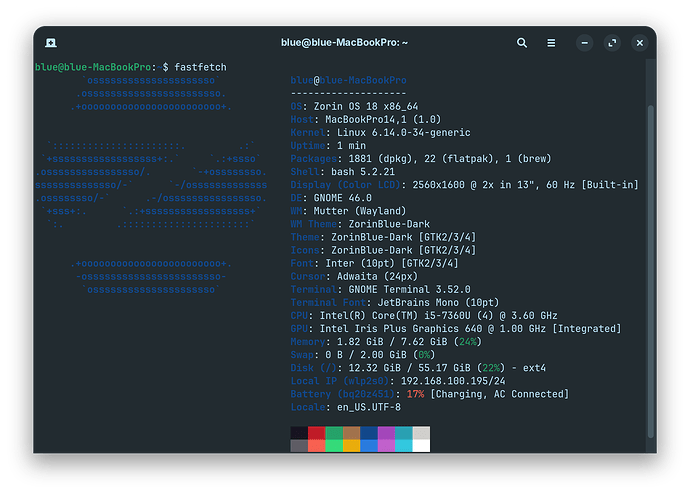The height and width of the screenshot is (493, 690).
Task: Click the dark navy blue color block
Action: (x=369, y=433)
